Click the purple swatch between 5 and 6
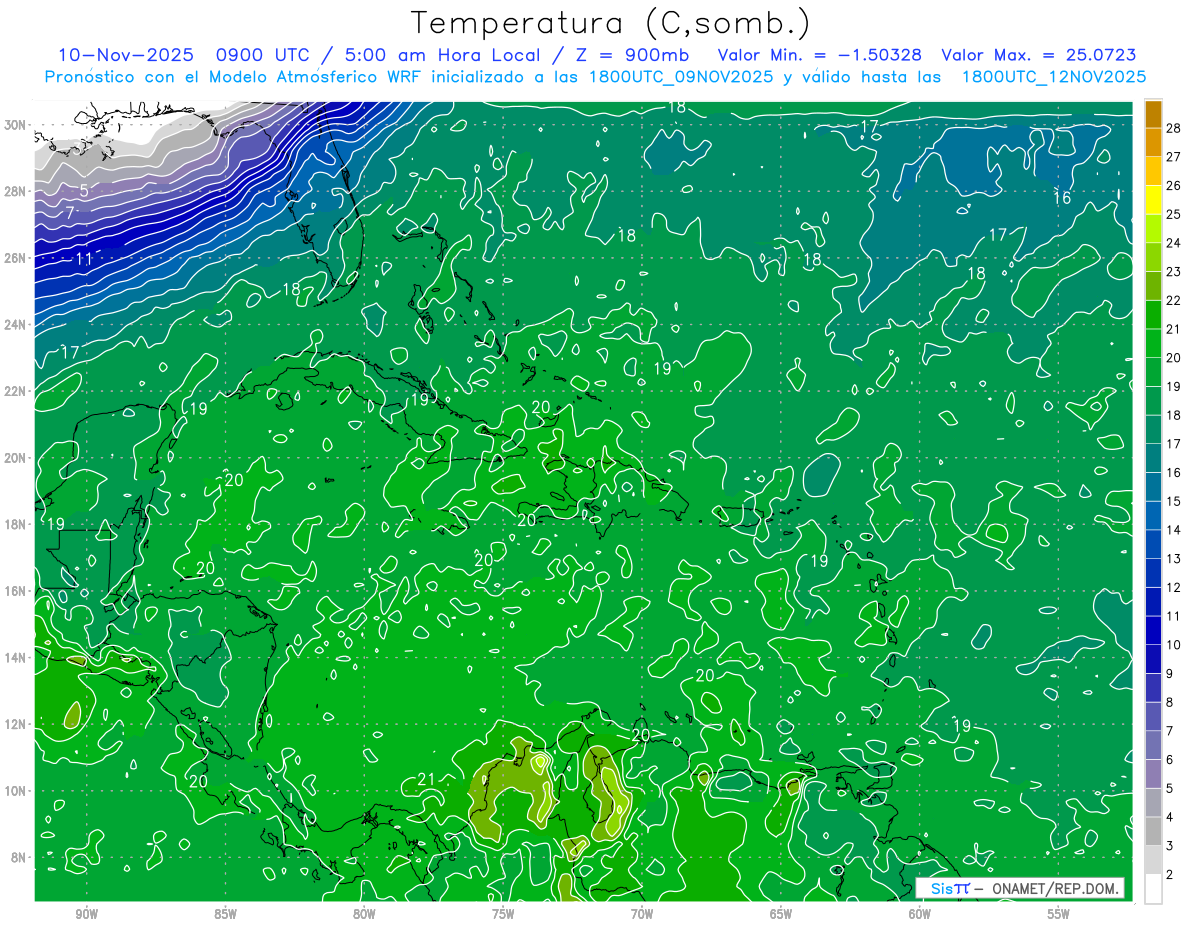This screenshot has height=927, width=1200. pos(1154,774)
